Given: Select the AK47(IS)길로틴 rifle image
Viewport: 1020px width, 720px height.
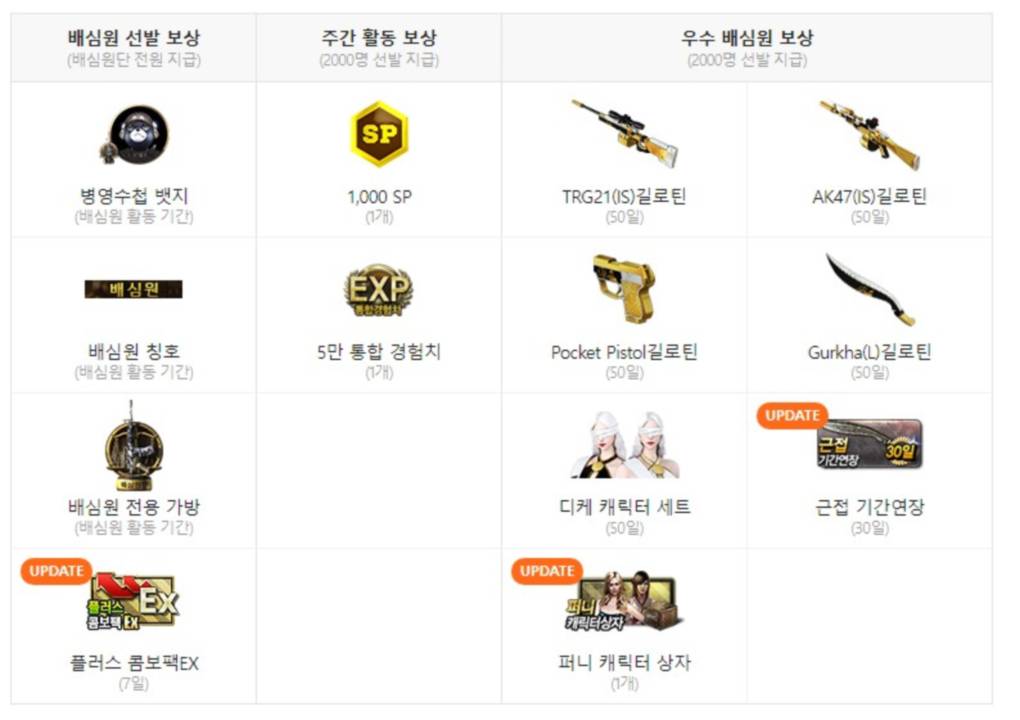Looking at the screenshot, I should pos(869,134).
